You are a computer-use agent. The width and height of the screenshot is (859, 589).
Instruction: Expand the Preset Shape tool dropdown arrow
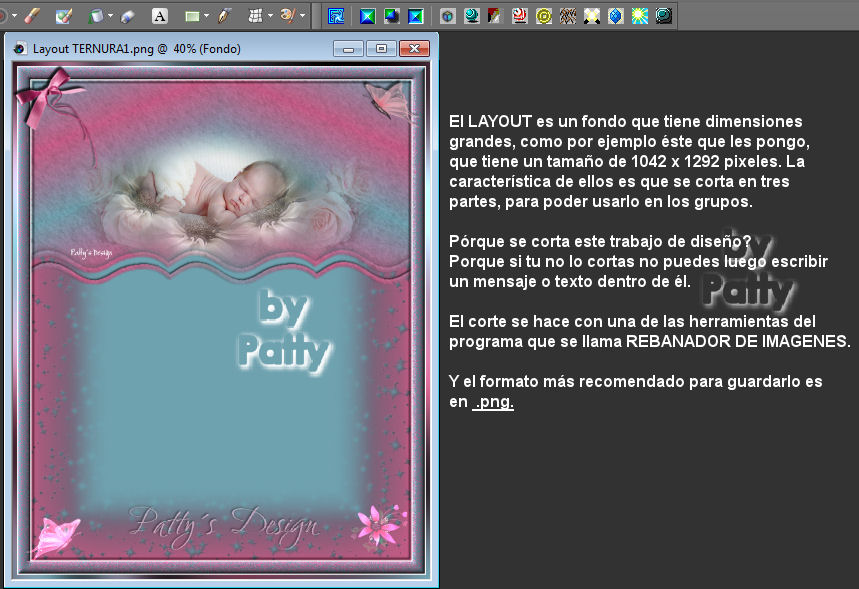coord(206,16)
